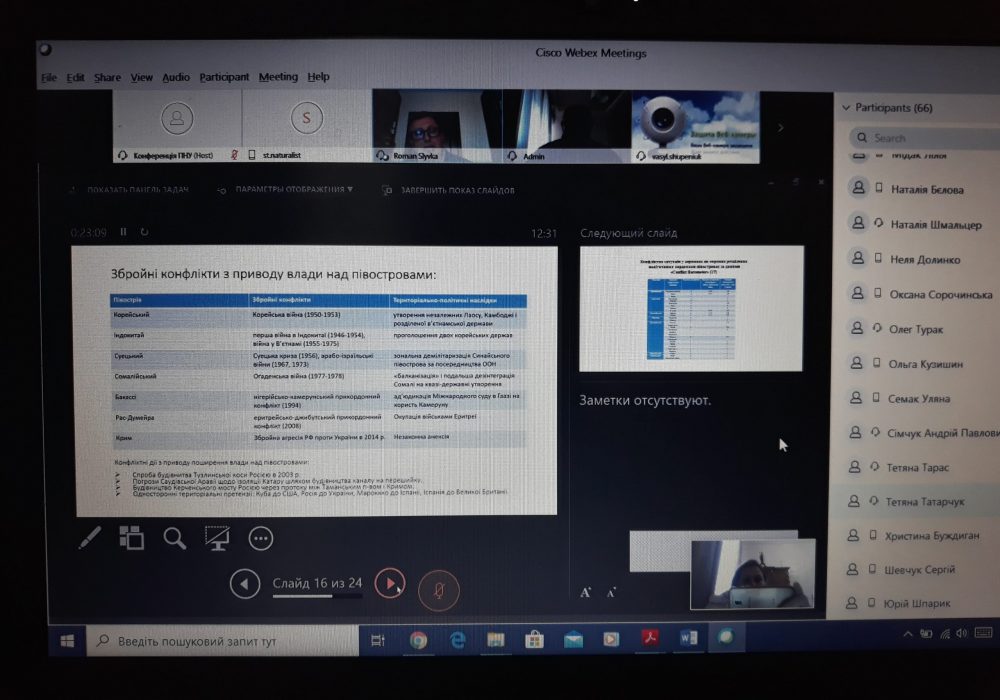Image resolution: width=1000 pixels, height=700 pixels.
Task: Increase notes text size
Action: pyautogui.click(x=586, y=592)
